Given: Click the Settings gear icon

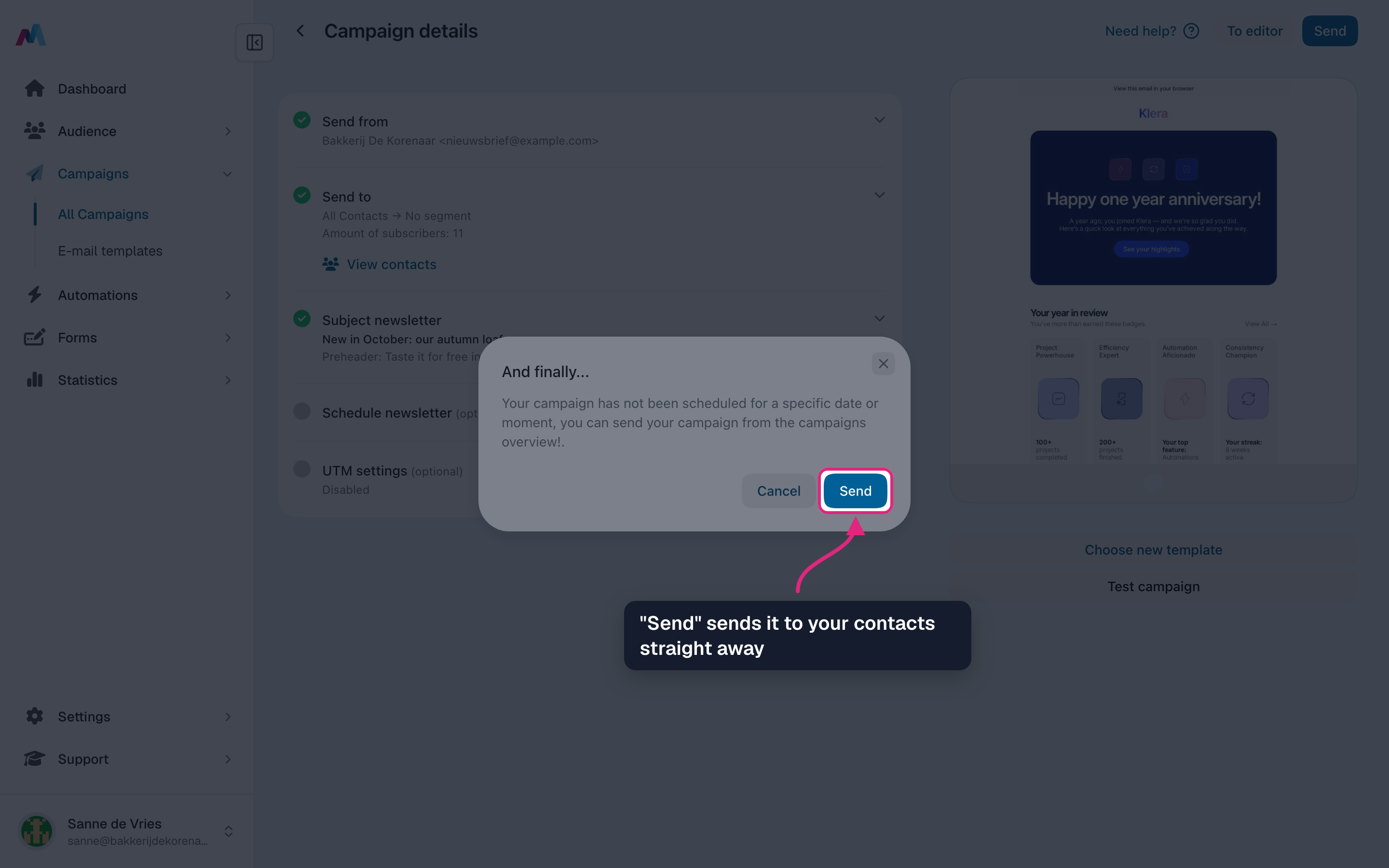Looking at the screenshot, I should pos(34,716).
